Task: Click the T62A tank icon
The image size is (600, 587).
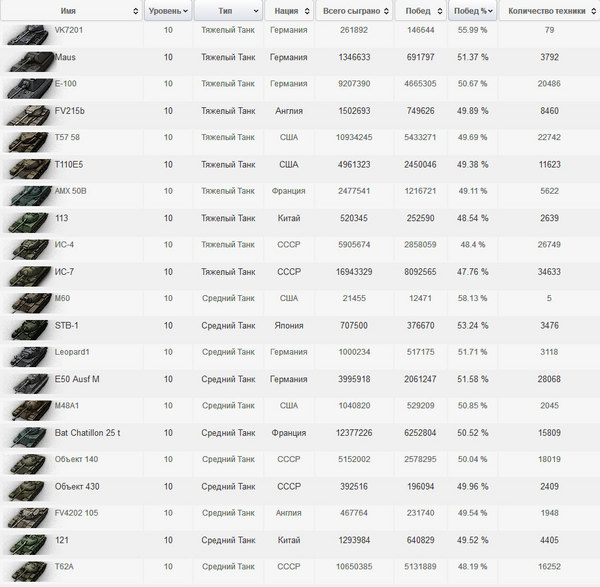Action: (x=25, y=570)
